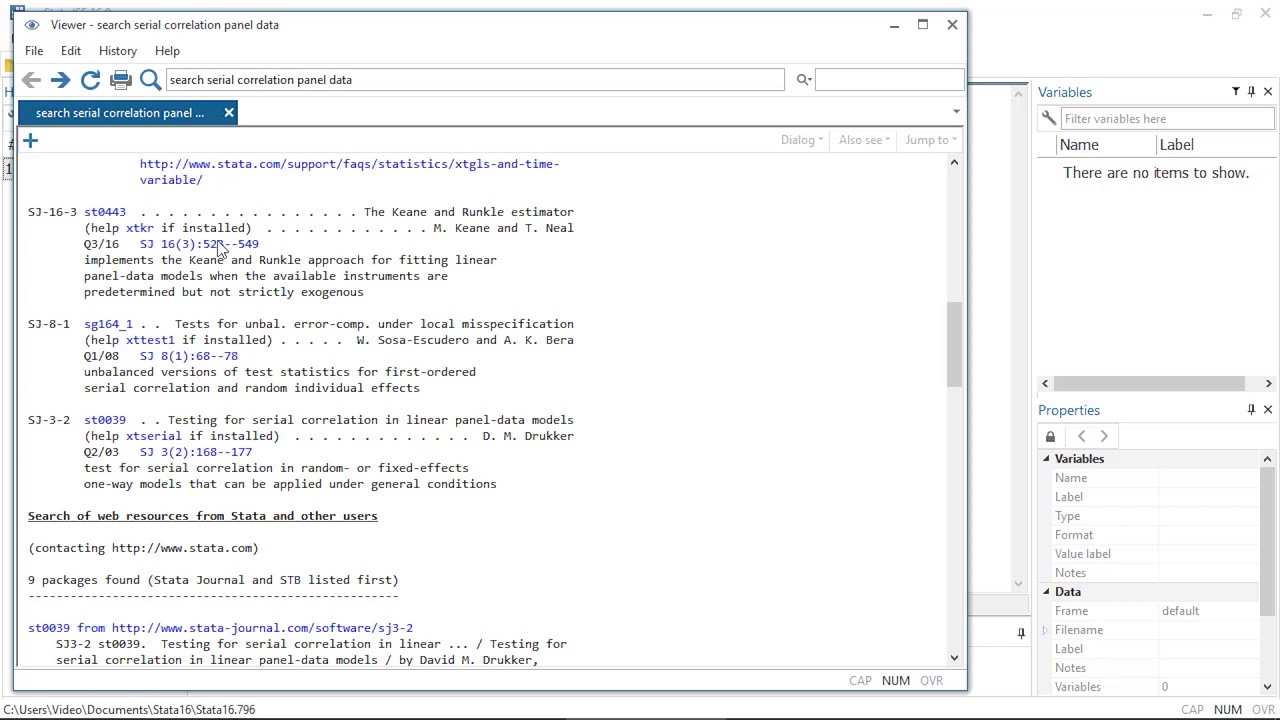Image resolution: width=1280 pixels, height=720 pixels.
Task: Go back with the Viewer back arrow
Action: click(31, 80)
